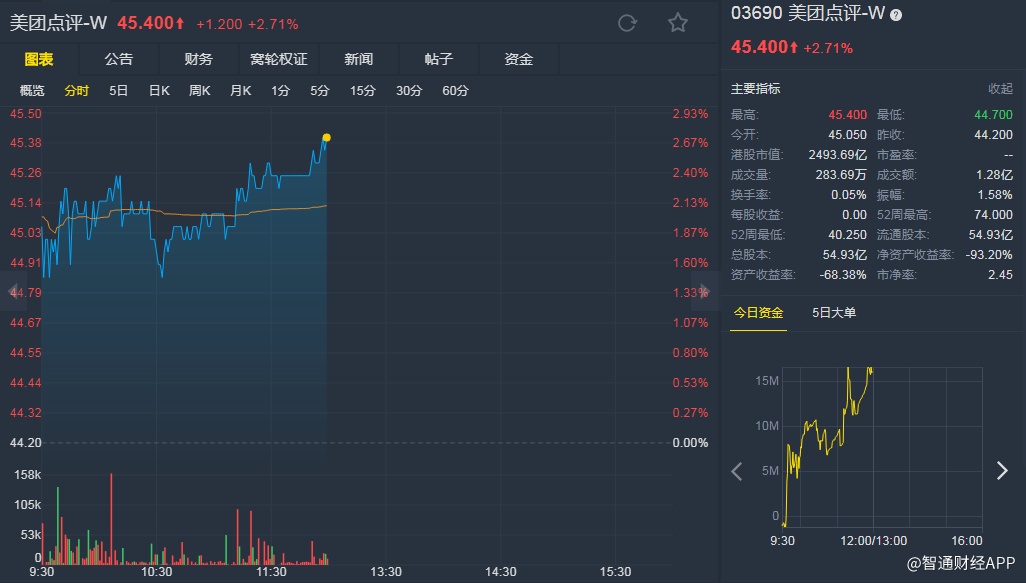Switch chart to the 60分 interval
This screenshot has height=583, width=1026.
tap(455, 91)
